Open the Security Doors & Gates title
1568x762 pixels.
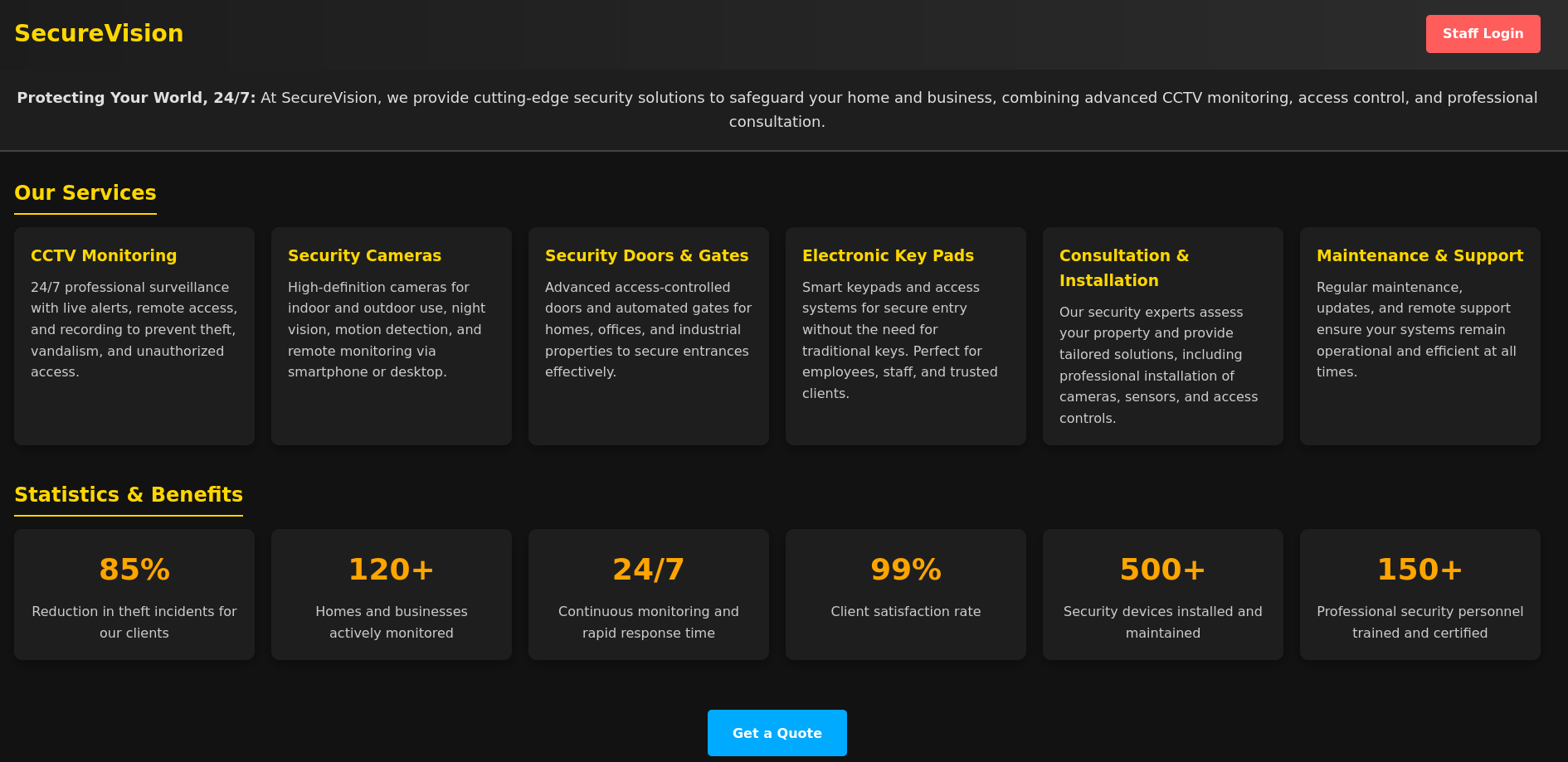(646, 255)
